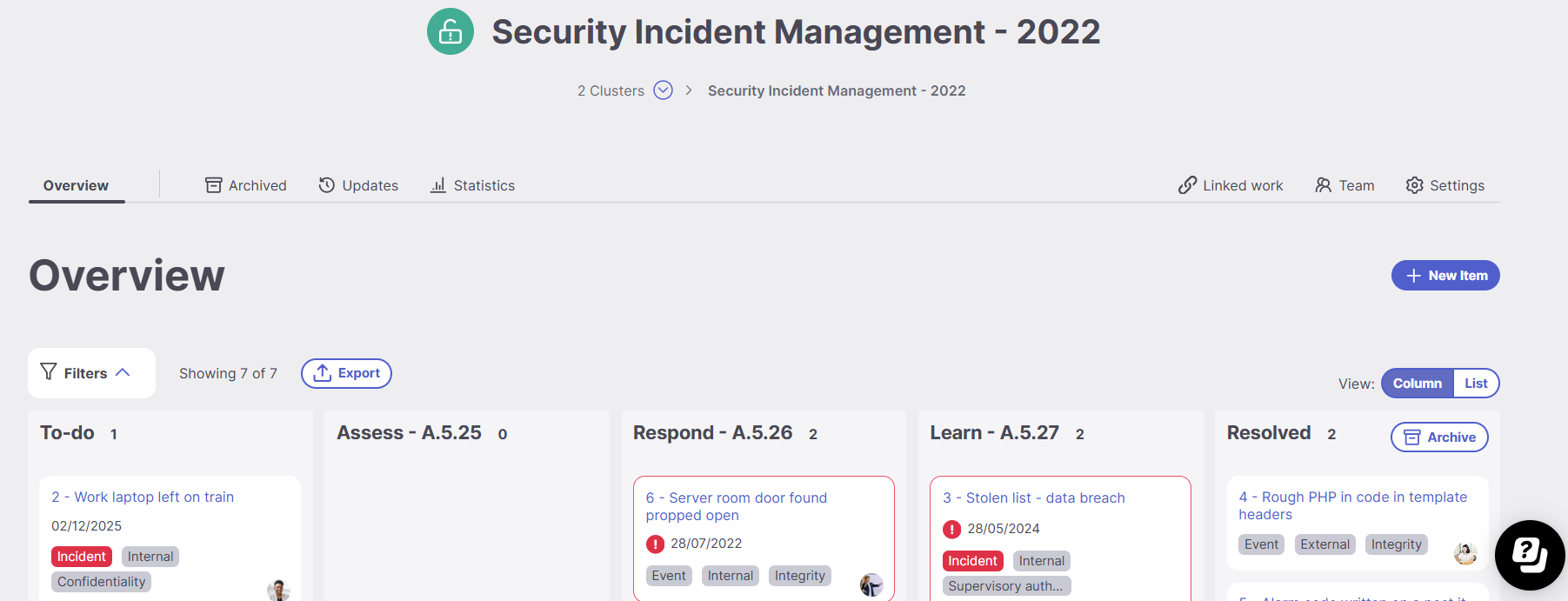
Task: Click the assignee avatar on Rough PHP card
Action: [1465, 553]
